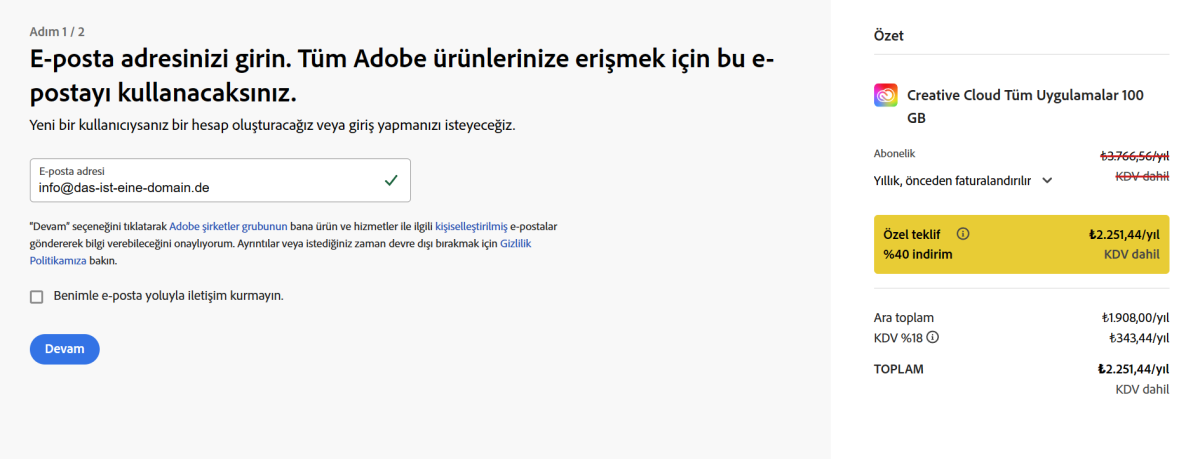The width and height of the screenshot is (1200, 459).
Task: Open the Özel teklif info icon
Action: pyautogui.click(x=963, y=234)
